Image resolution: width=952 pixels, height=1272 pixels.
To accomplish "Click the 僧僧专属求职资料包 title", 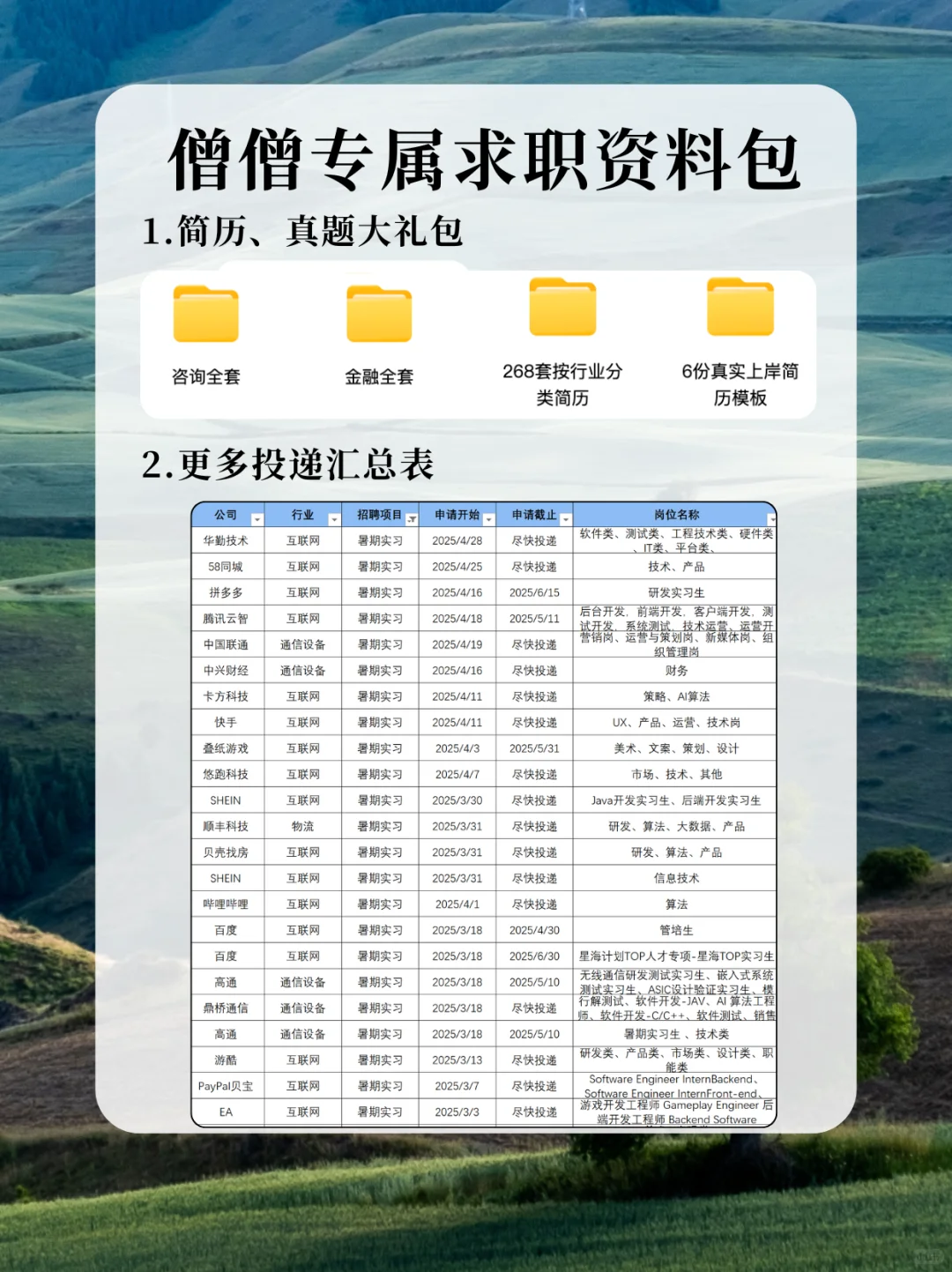I will pyautogui.click(x=485, y=160).
